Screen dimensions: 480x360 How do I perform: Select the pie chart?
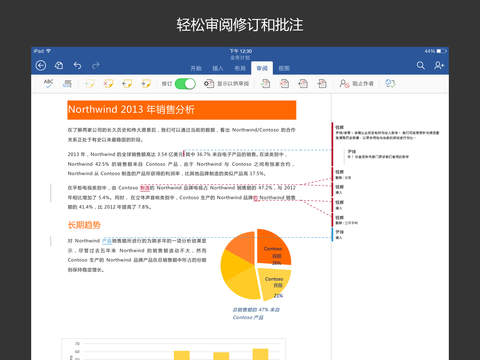(x=256, y=265)
